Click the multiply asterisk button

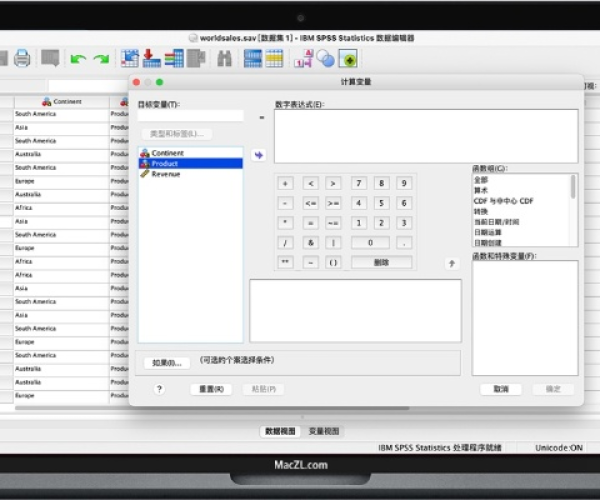tap(285, 223)
